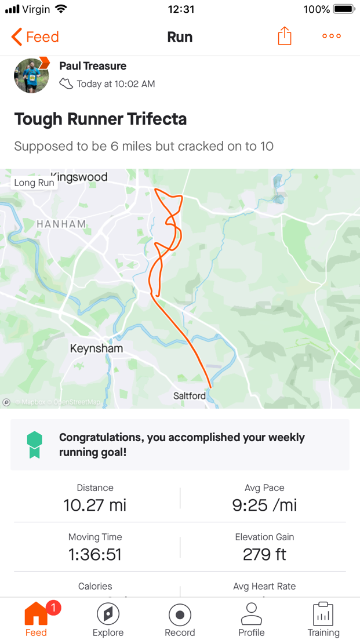Tap the Record button in bottom bar
The height and width of the screenshot is (640, 360).
[x=180, y=619]
